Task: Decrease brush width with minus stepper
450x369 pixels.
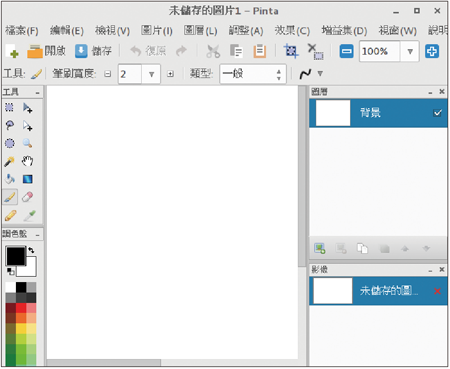Action: tap(107, 74)
